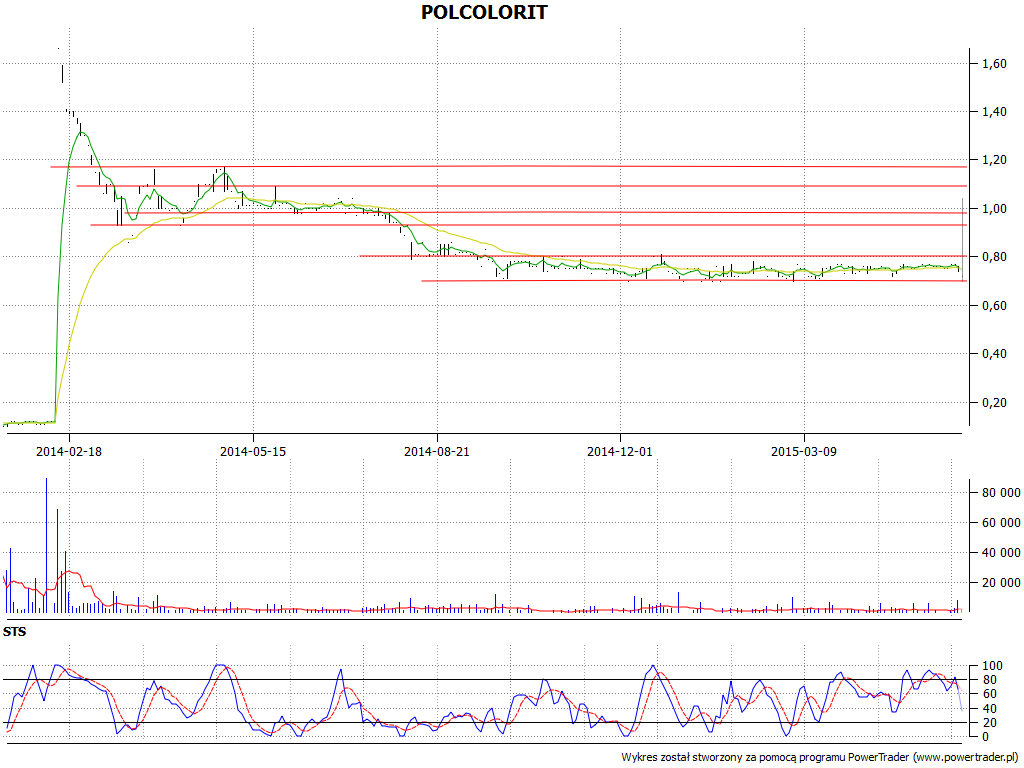This screenshot has height=768, width=1024.
Task: Click the tallest blue volume bar
Action: [x=46, y=545]
